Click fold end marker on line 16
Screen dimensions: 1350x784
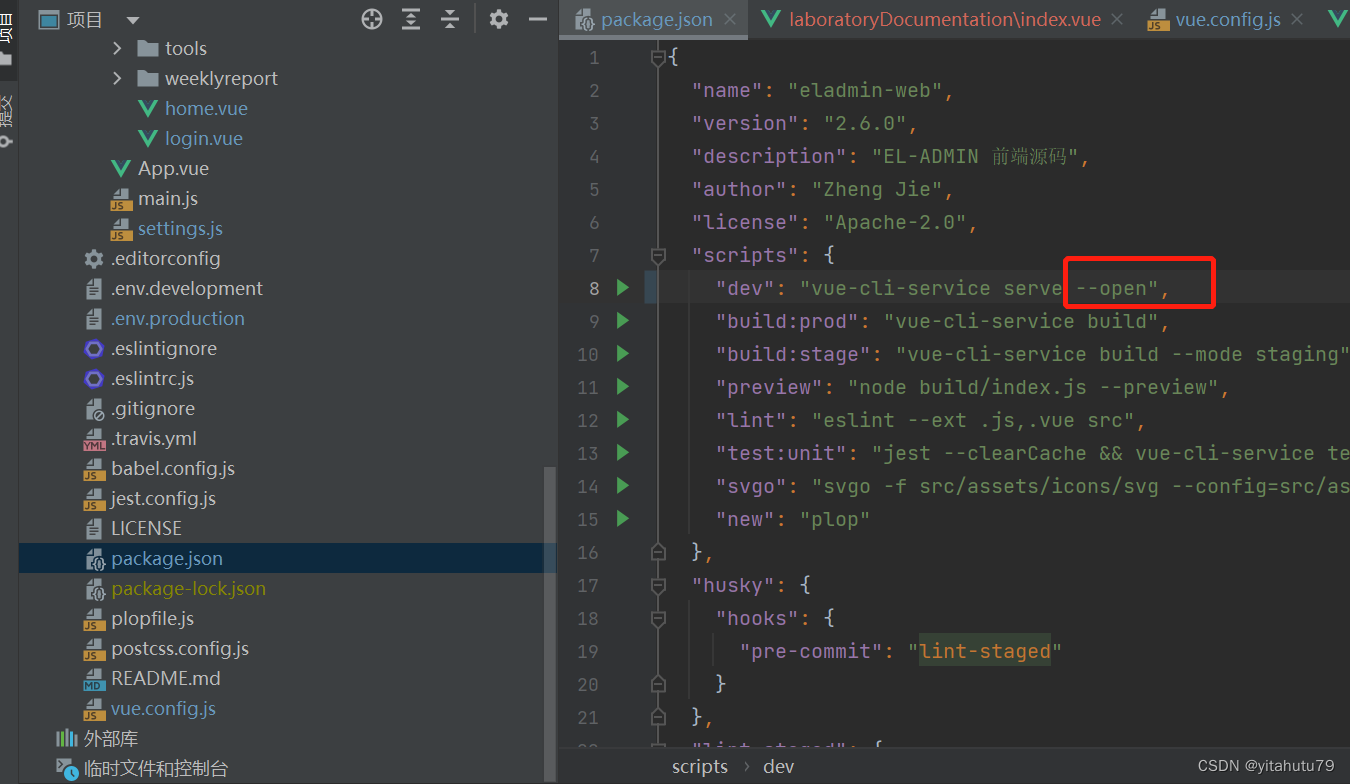coord(658,551)
